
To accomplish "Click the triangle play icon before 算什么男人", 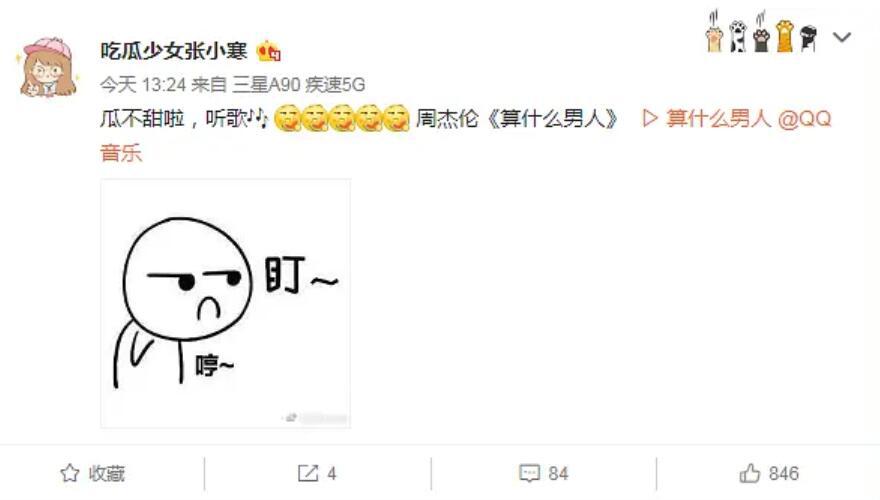I will (x=650, y=118).
